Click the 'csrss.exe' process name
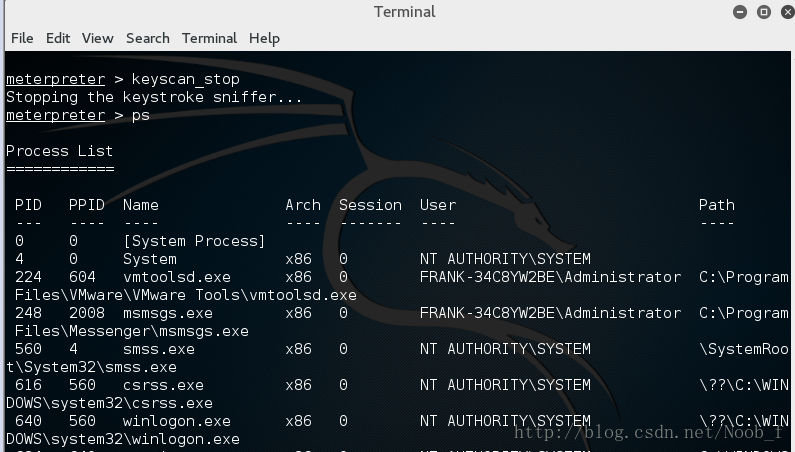The width and height of the screenshot is (795, 452). (163, 385)
